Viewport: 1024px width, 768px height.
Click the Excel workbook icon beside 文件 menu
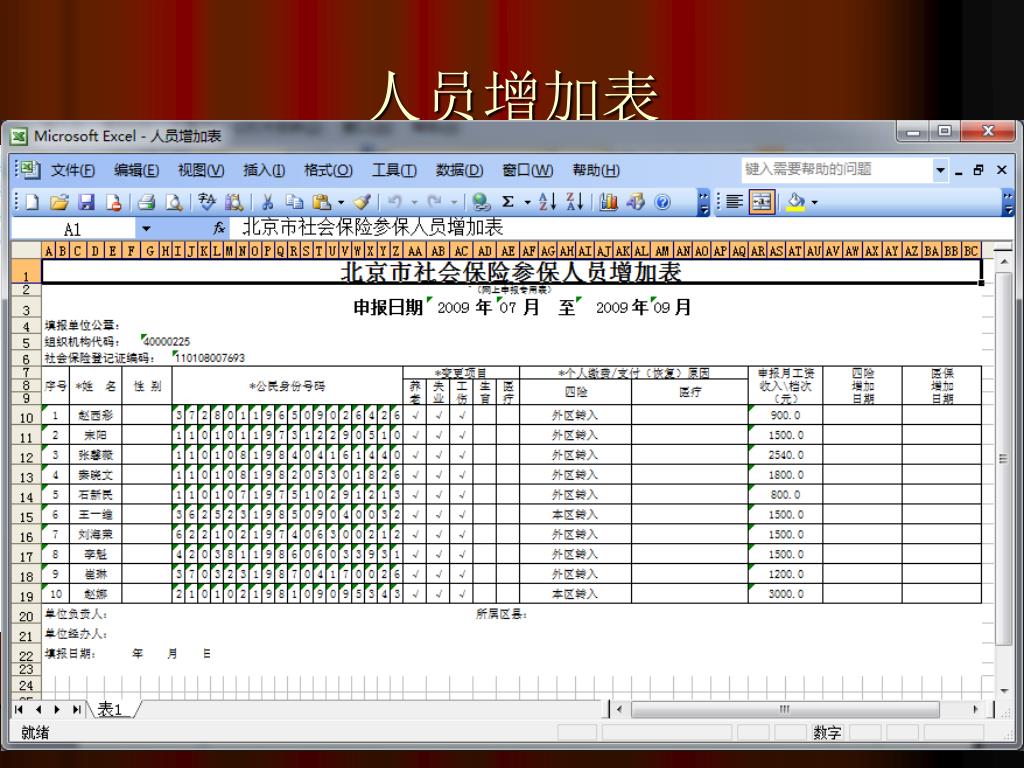tap(29, 170)
